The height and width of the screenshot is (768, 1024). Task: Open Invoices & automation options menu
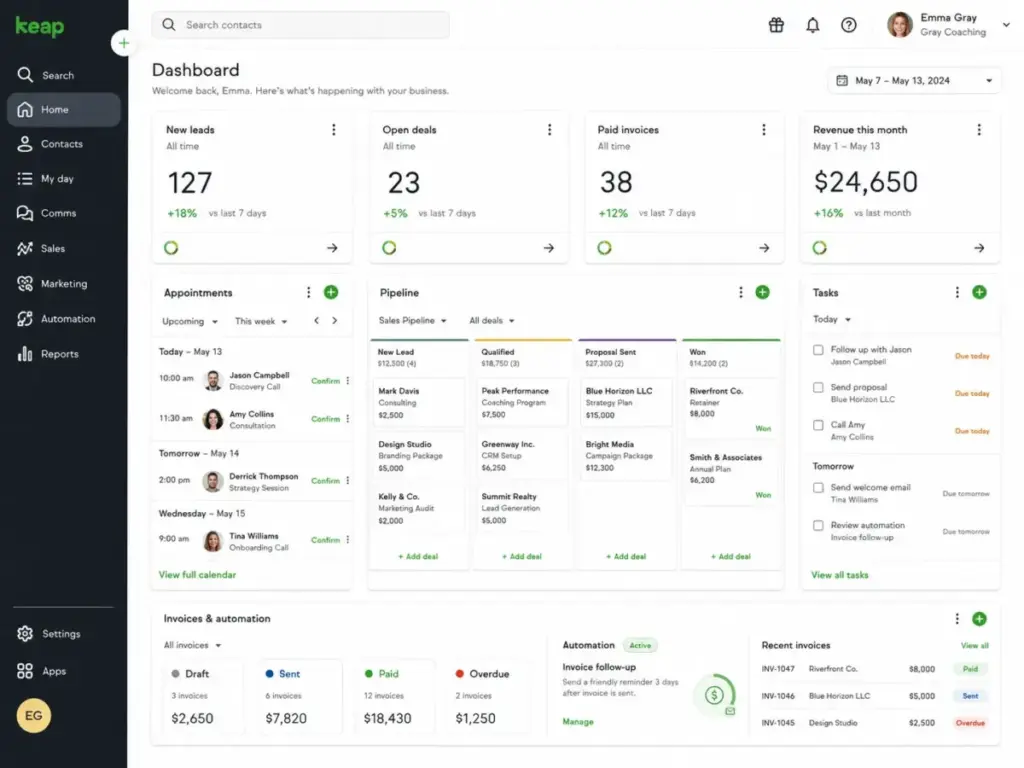[x=957, y=618]
